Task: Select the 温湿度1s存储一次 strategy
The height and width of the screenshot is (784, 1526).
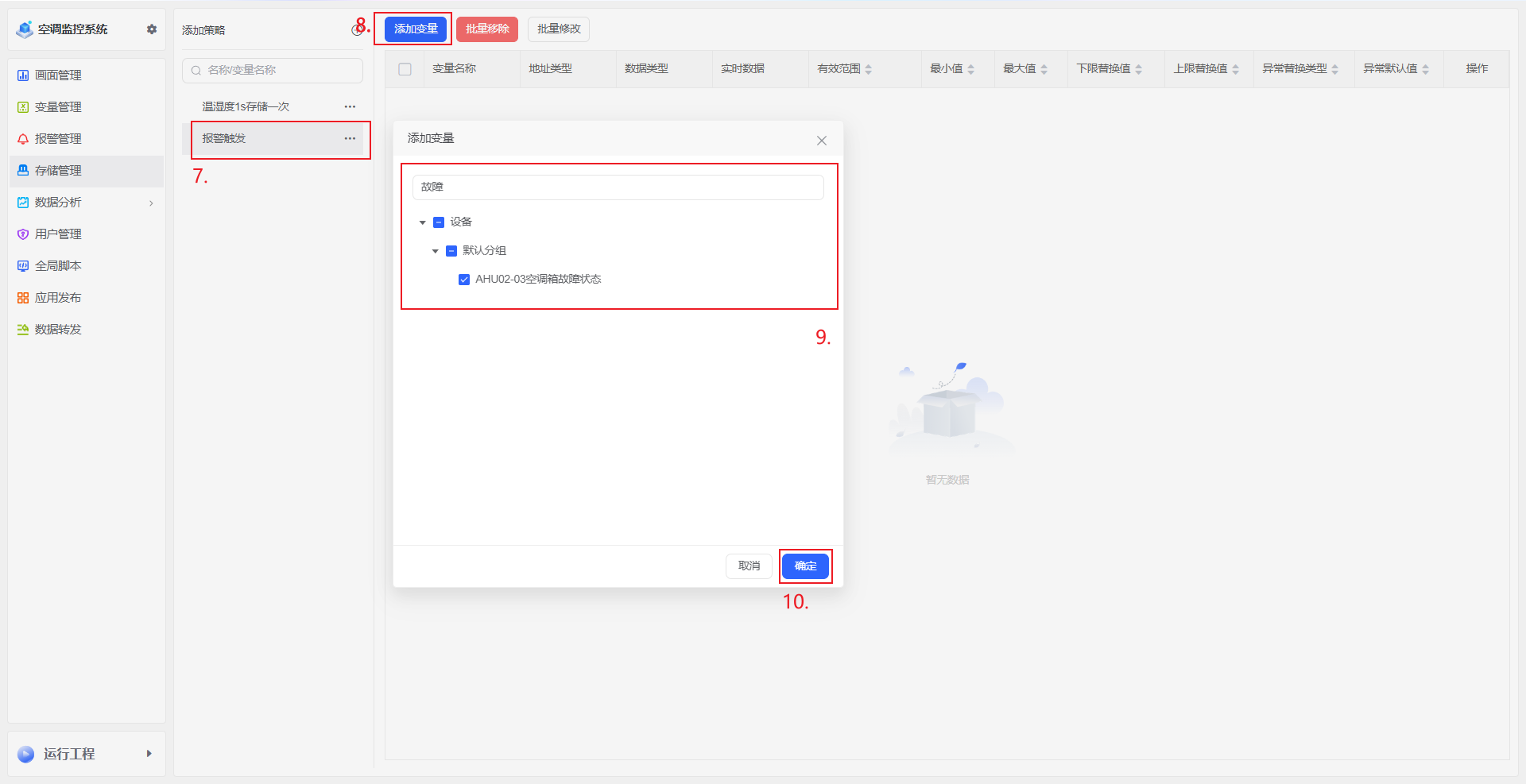Action: click(x=246, y=106)
